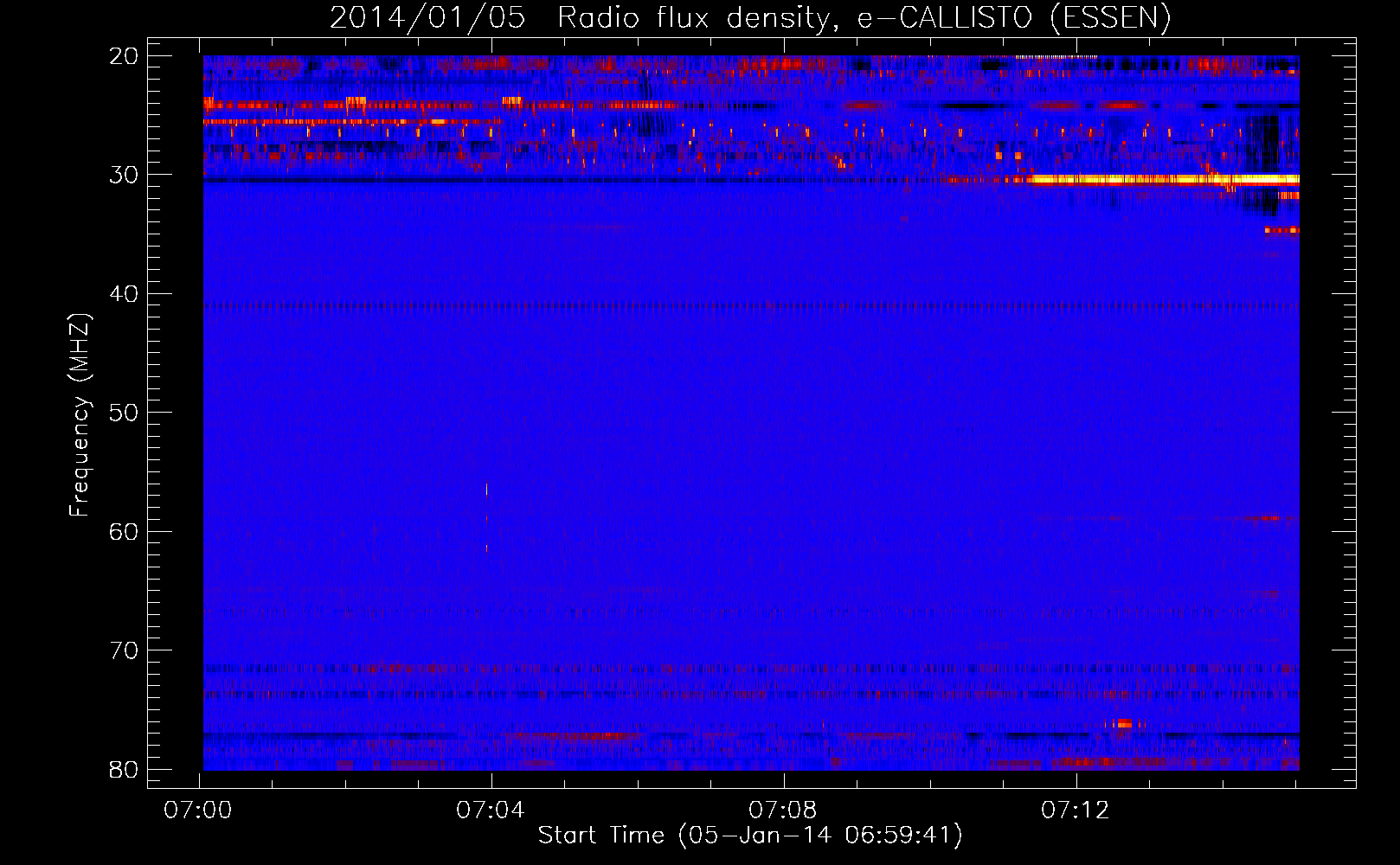This screenshot has height=865, width=1400.
Task: Click the 70 frequency tick label
Action: 124,650
